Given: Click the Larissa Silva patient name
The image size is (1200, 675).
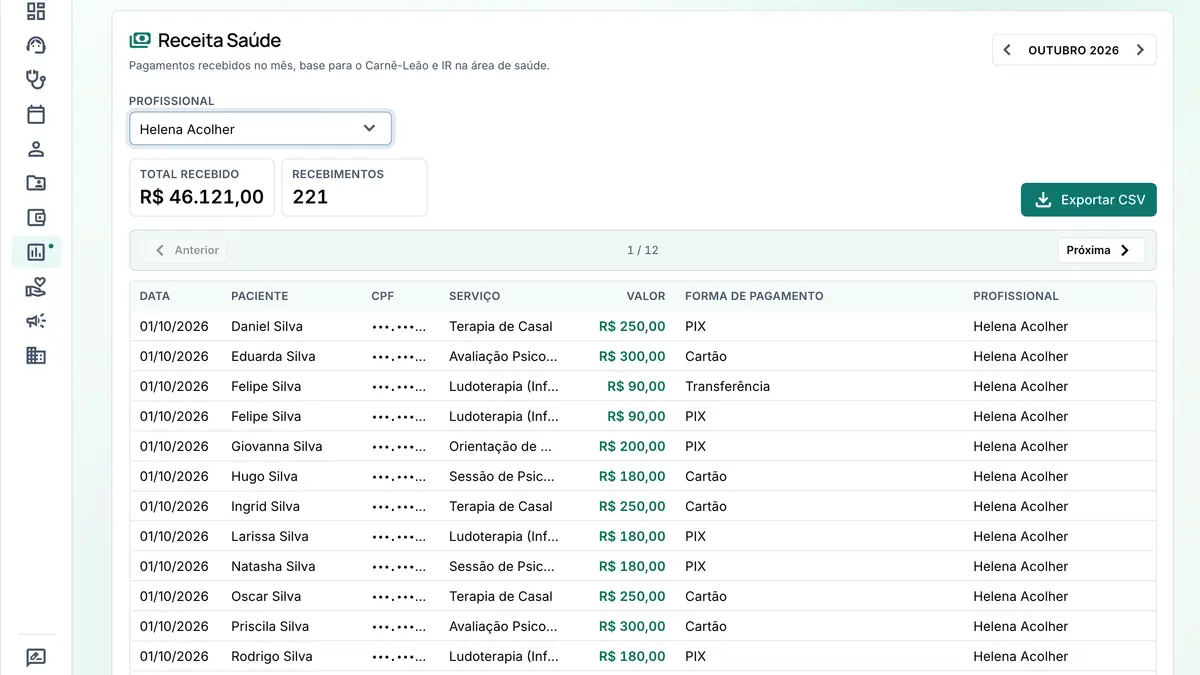Looking at the screenshot, I should (270, 536).
